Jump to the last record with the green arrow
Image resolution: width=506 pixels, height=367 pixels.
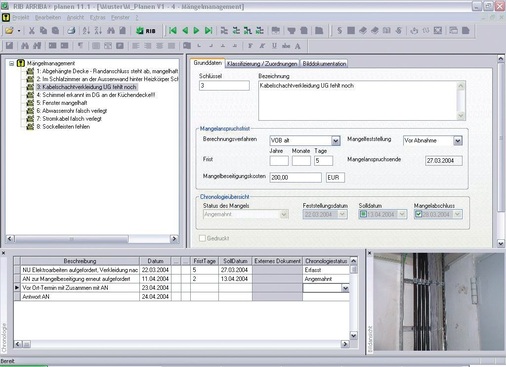point(209,31)
